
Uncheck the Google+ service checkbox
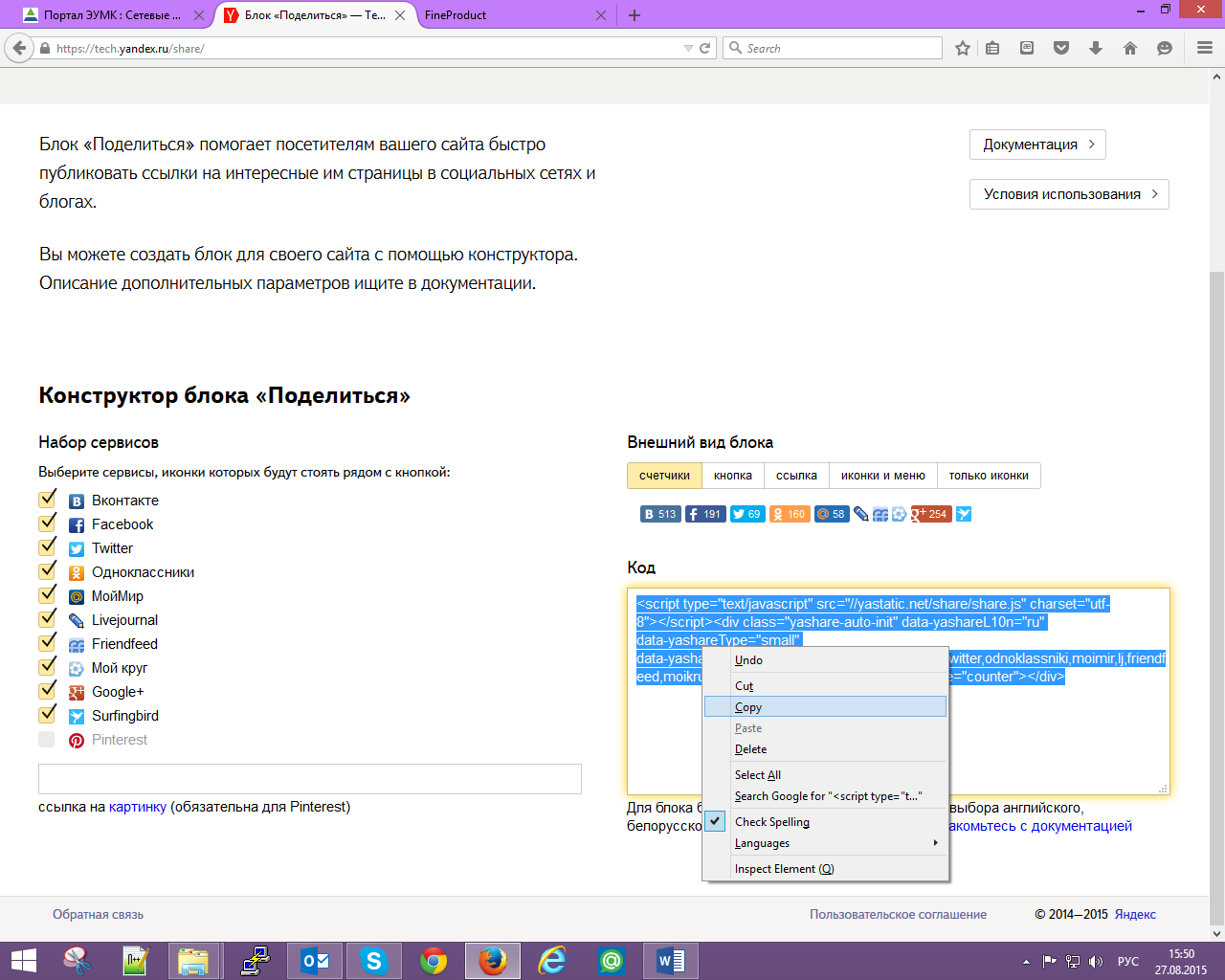(x=47, y=690)
